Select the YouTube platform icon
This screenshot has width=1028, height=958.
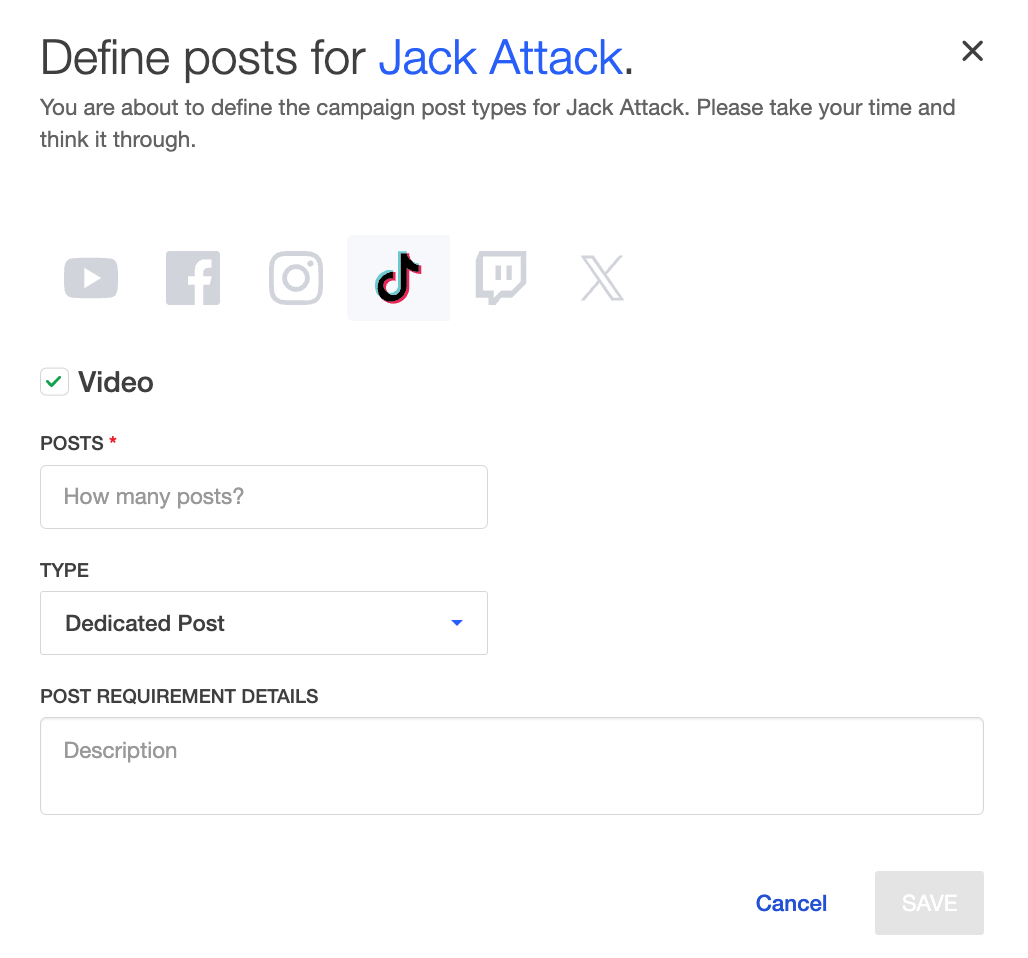click(x=90, y=278)
